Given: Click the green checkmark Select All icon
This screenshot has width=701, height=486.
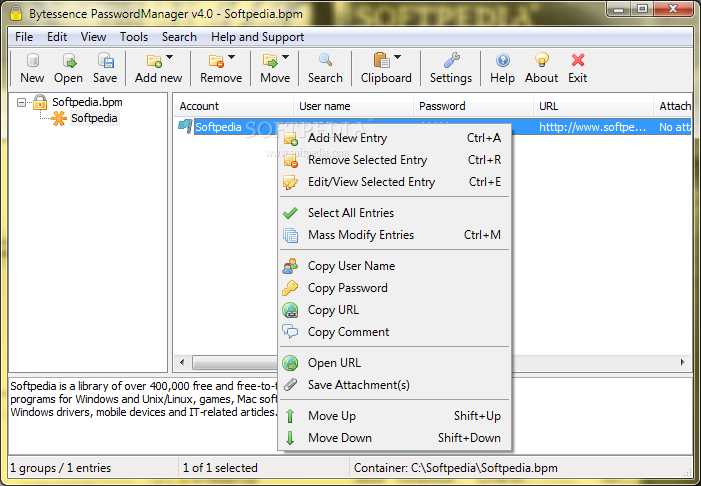Looking at the screenshot, I should [290, 213].
